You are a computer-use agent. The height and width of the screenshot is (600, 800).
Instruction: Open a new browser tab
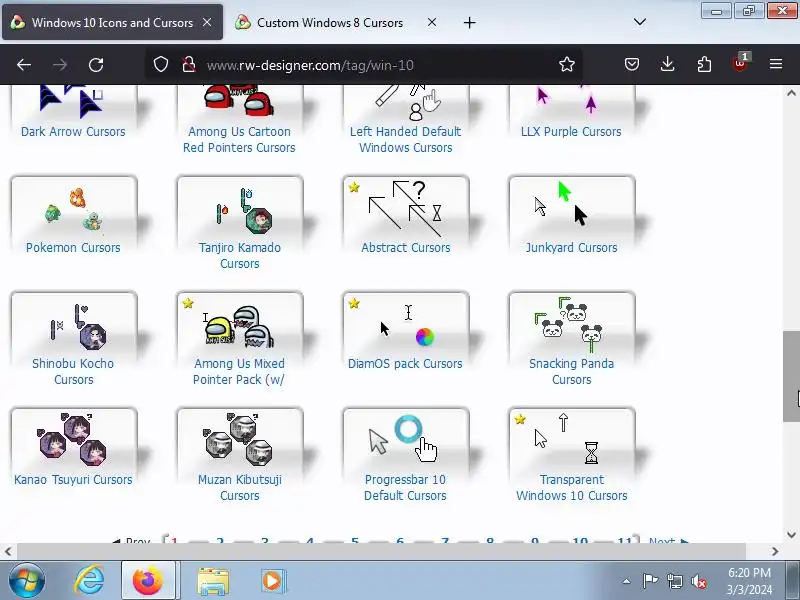tap(469, 22)
